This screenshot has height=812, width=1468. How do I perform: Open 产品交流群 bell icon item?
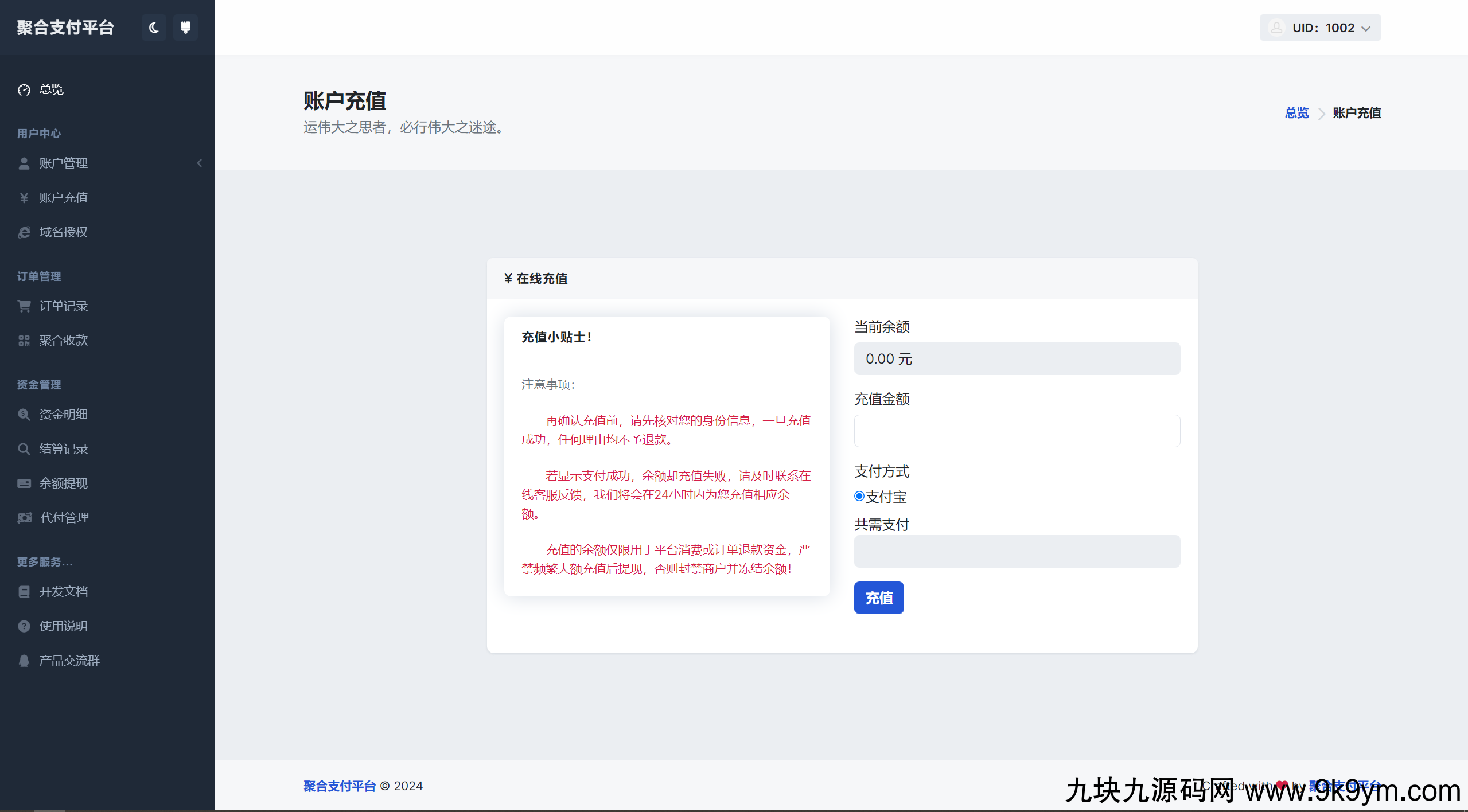24,661
